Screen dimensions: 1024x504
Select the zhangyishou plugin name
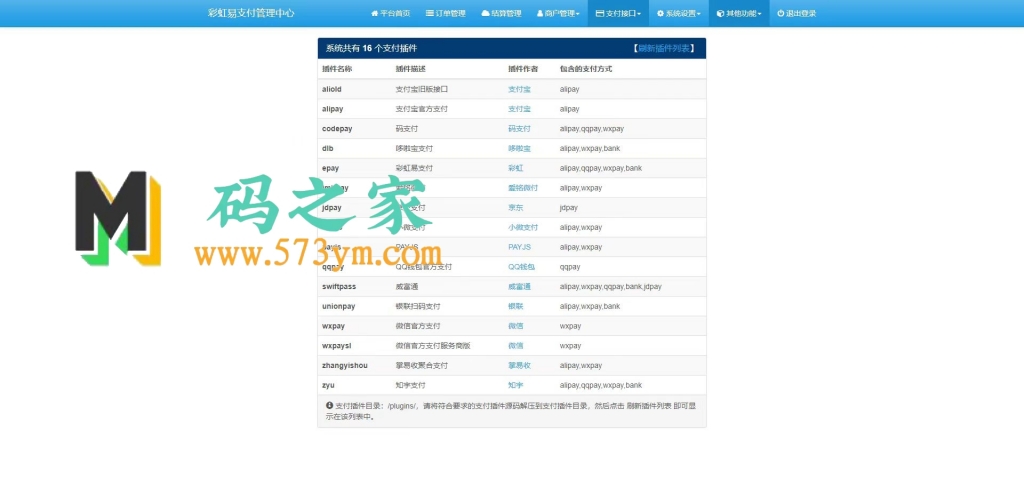point(345,366)
